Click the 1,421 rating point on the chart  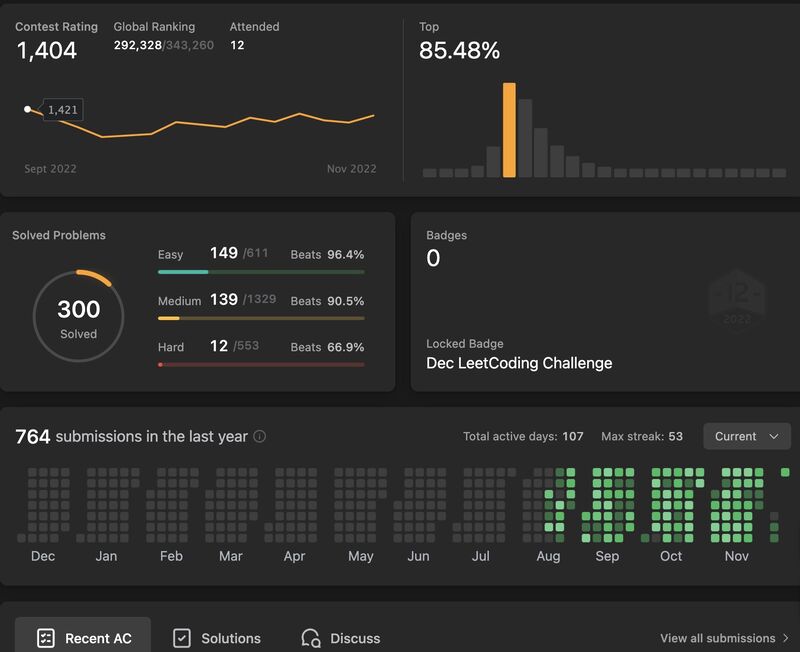click(28, 109)
